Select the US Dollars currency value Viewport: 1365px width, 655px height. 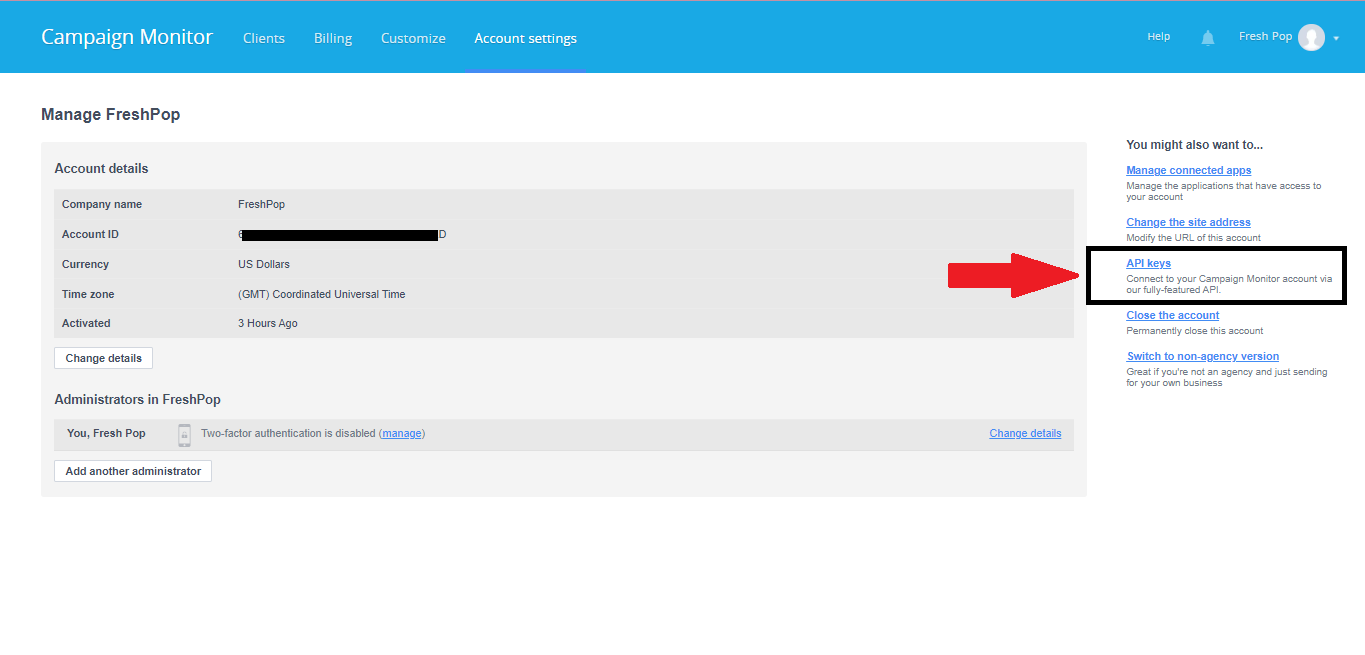click(264, 264)
